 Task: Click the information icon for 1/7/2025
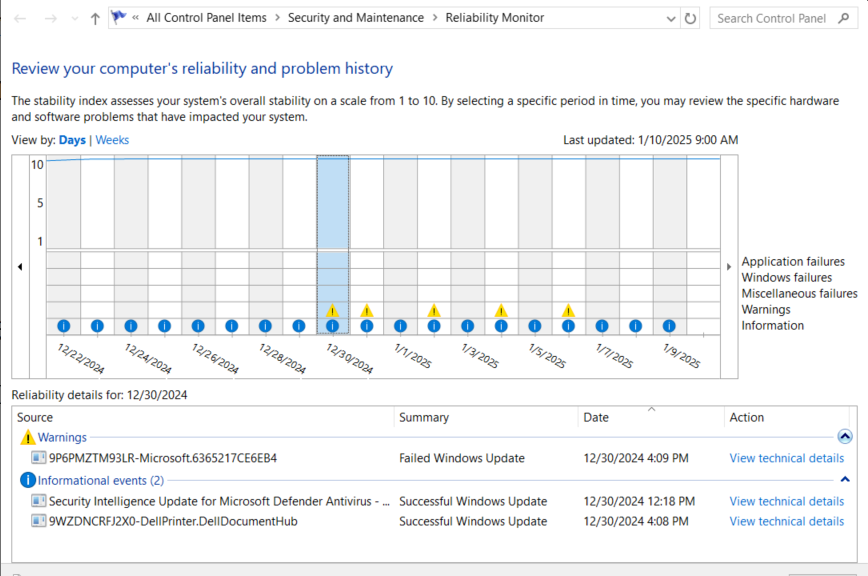tap(602, 326)
